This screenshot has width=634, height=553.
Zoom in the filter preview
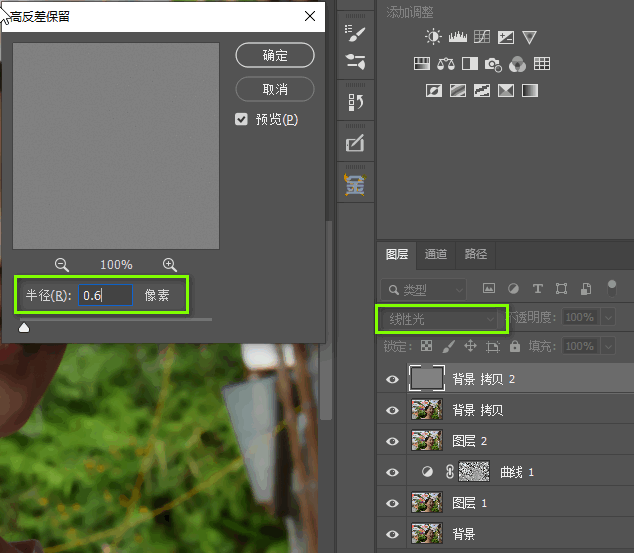169,265
